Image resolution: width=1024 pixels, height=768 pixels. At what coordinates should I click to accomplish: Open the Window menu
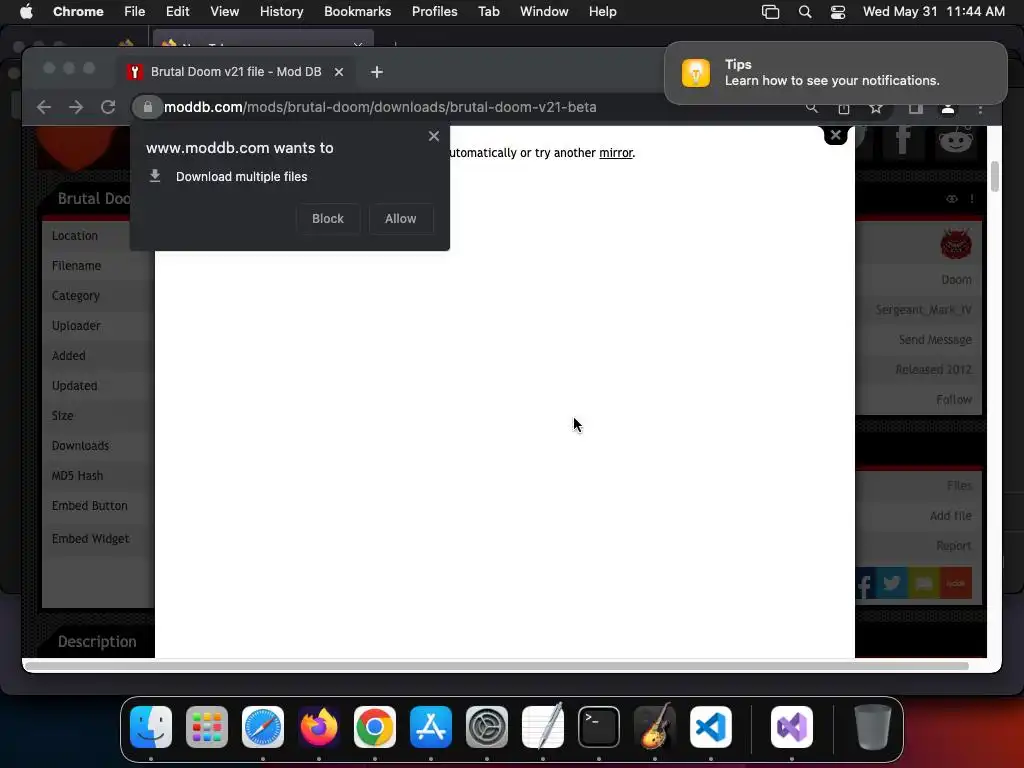[544, 11]
